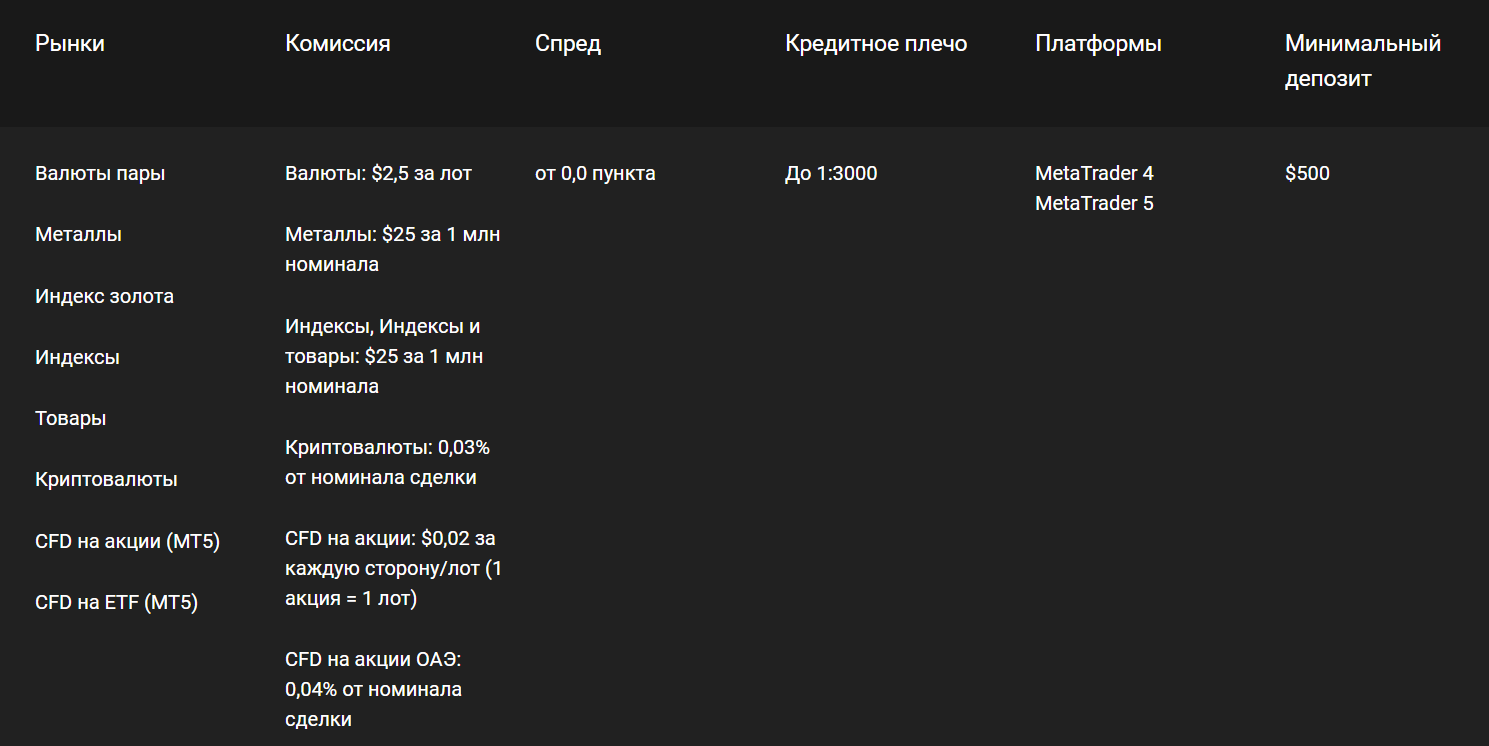1489x746 pixels.
Task: Click the До 1:3000 leverage value
Action: (831, 174)
